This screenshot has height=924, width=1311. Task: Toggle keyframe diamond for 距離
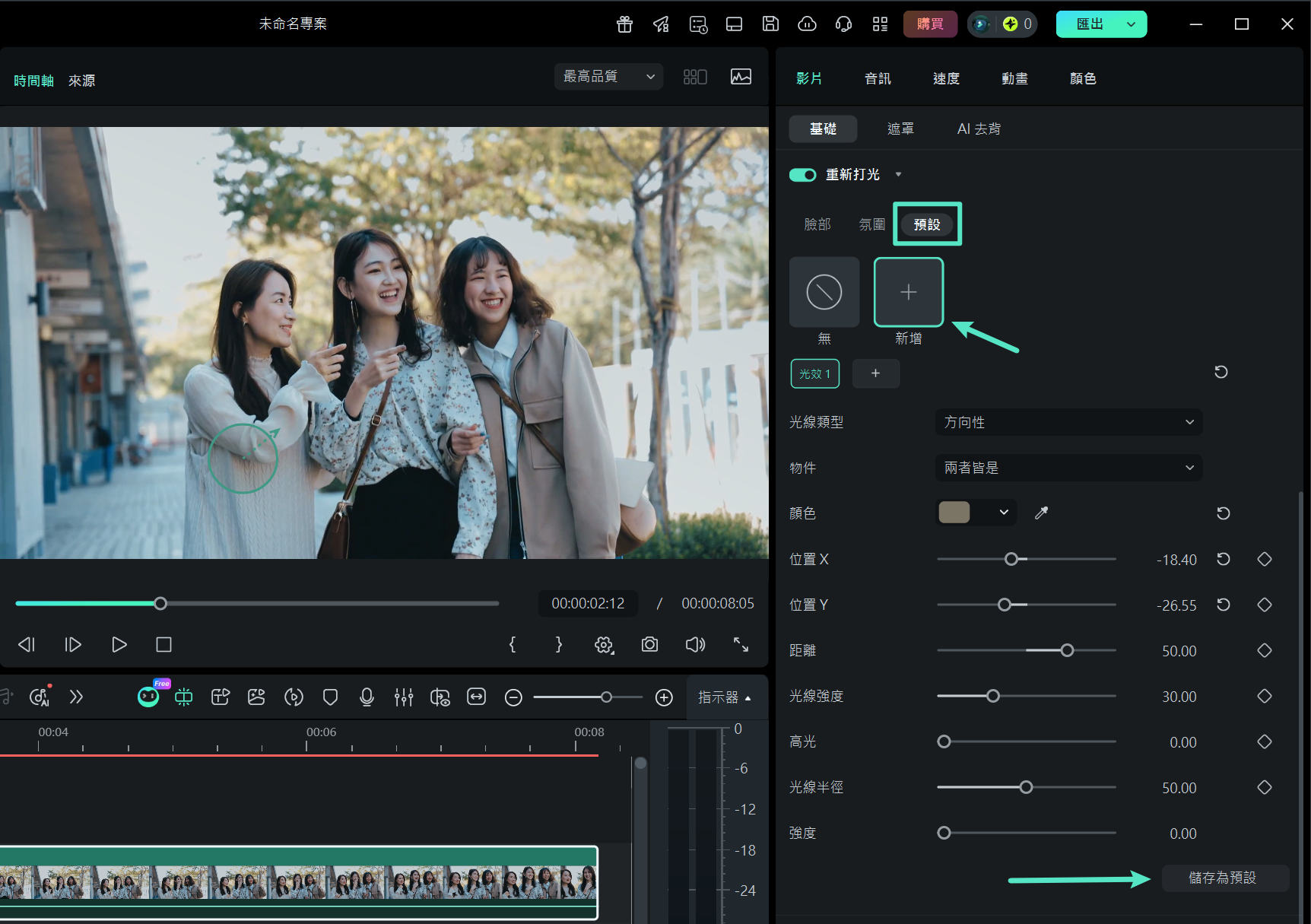[1265, 650]
